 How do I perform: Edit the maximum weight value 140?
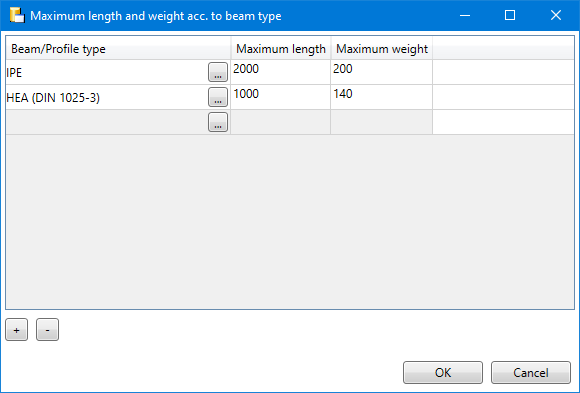(x=381, y=97)
